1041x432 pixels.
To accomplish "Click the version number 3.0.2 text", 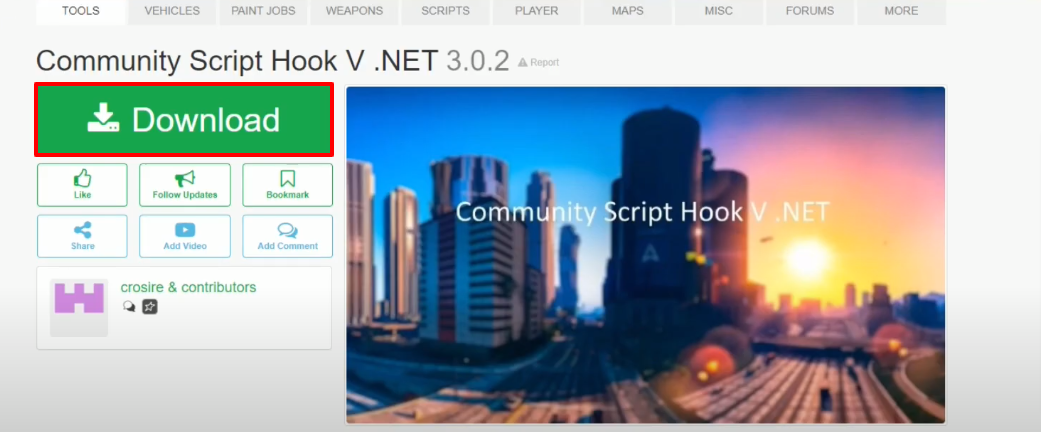I will click(478, 61).
